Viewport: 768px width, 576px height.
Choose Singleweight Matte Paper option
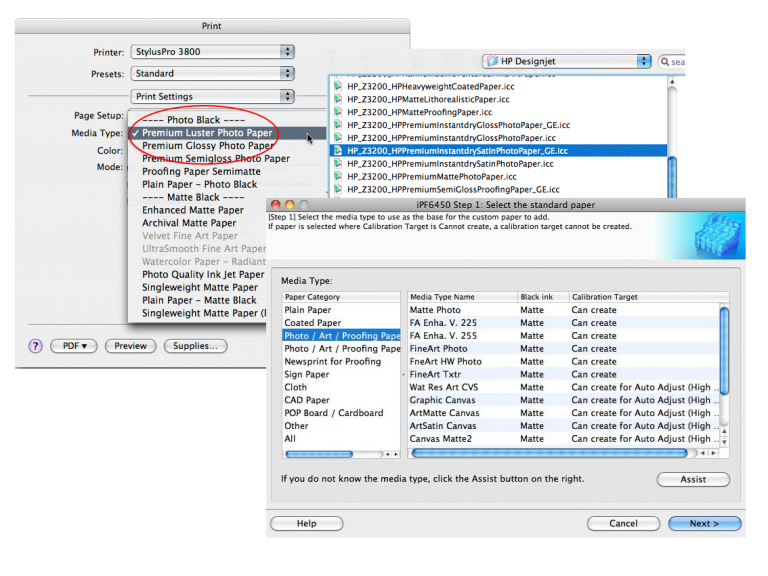(x=200, y=288)
